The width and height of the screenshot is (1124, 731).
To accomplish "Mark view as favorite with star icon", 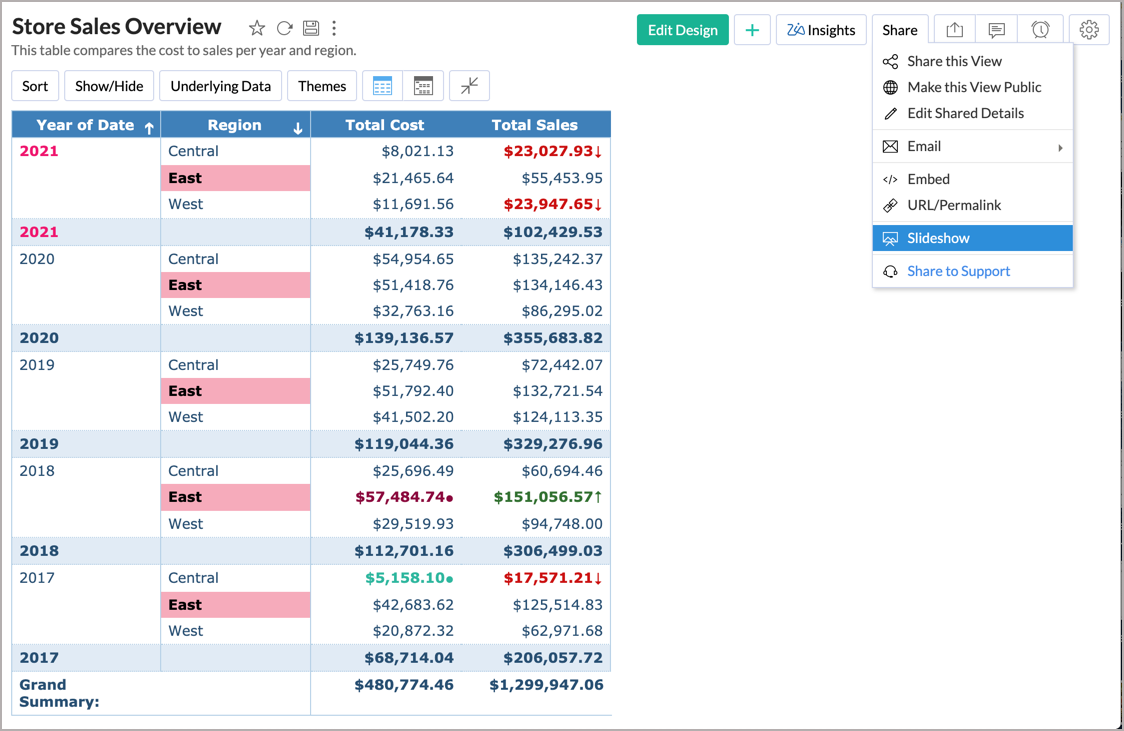I will point(257,28).
